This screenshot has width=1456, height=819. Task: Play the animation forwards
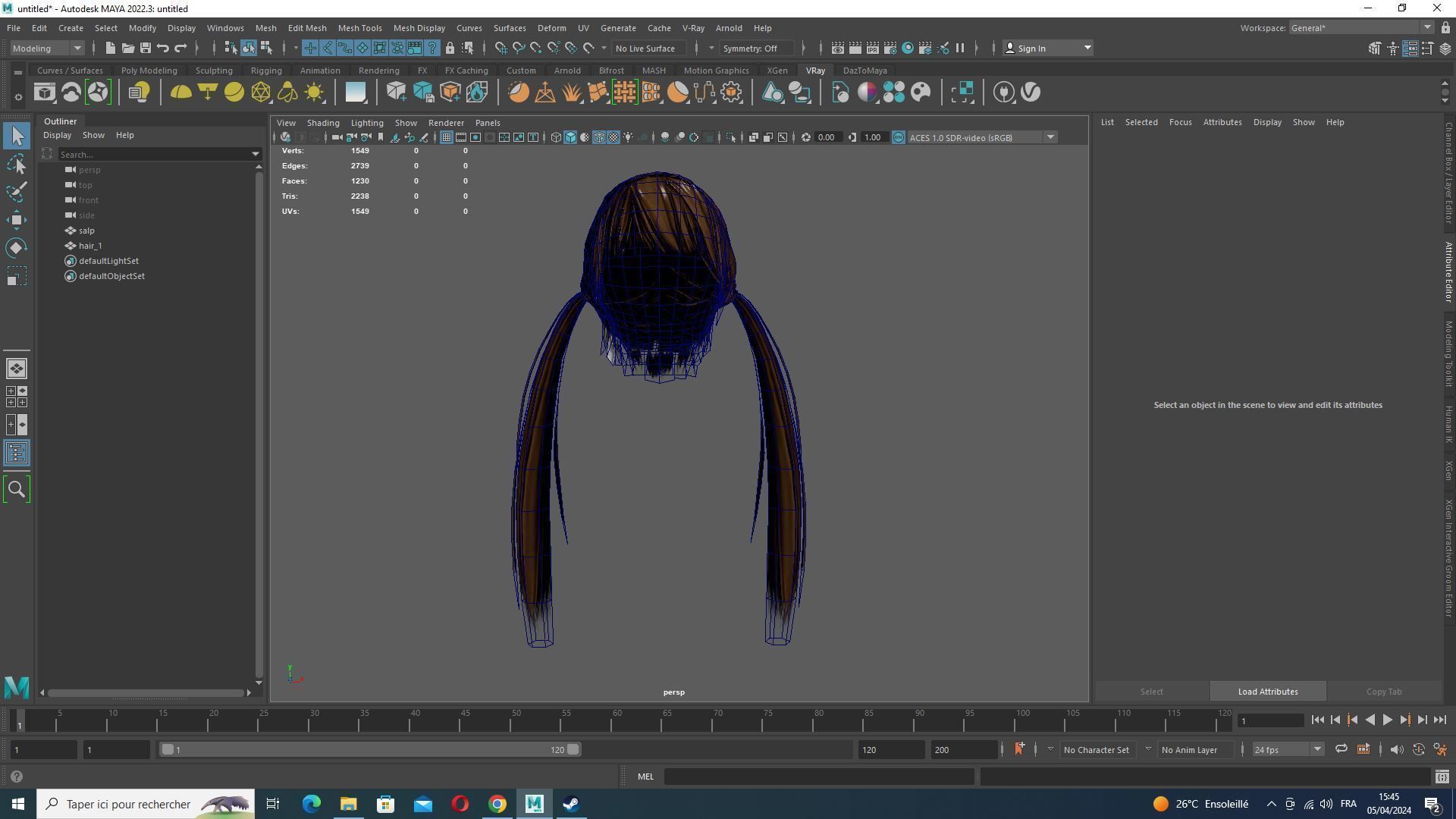[1387, 720]
